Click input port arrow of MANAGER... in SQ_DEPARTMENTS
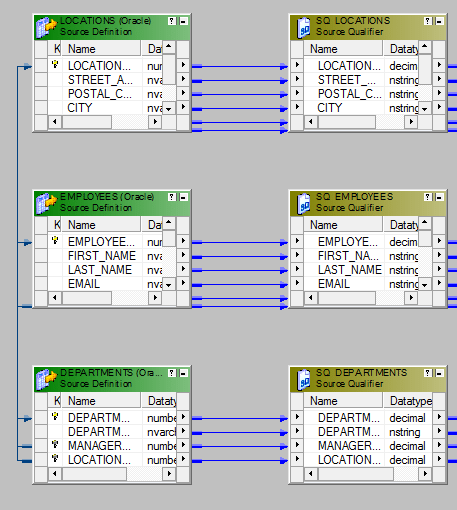 (x=297, y=445)
